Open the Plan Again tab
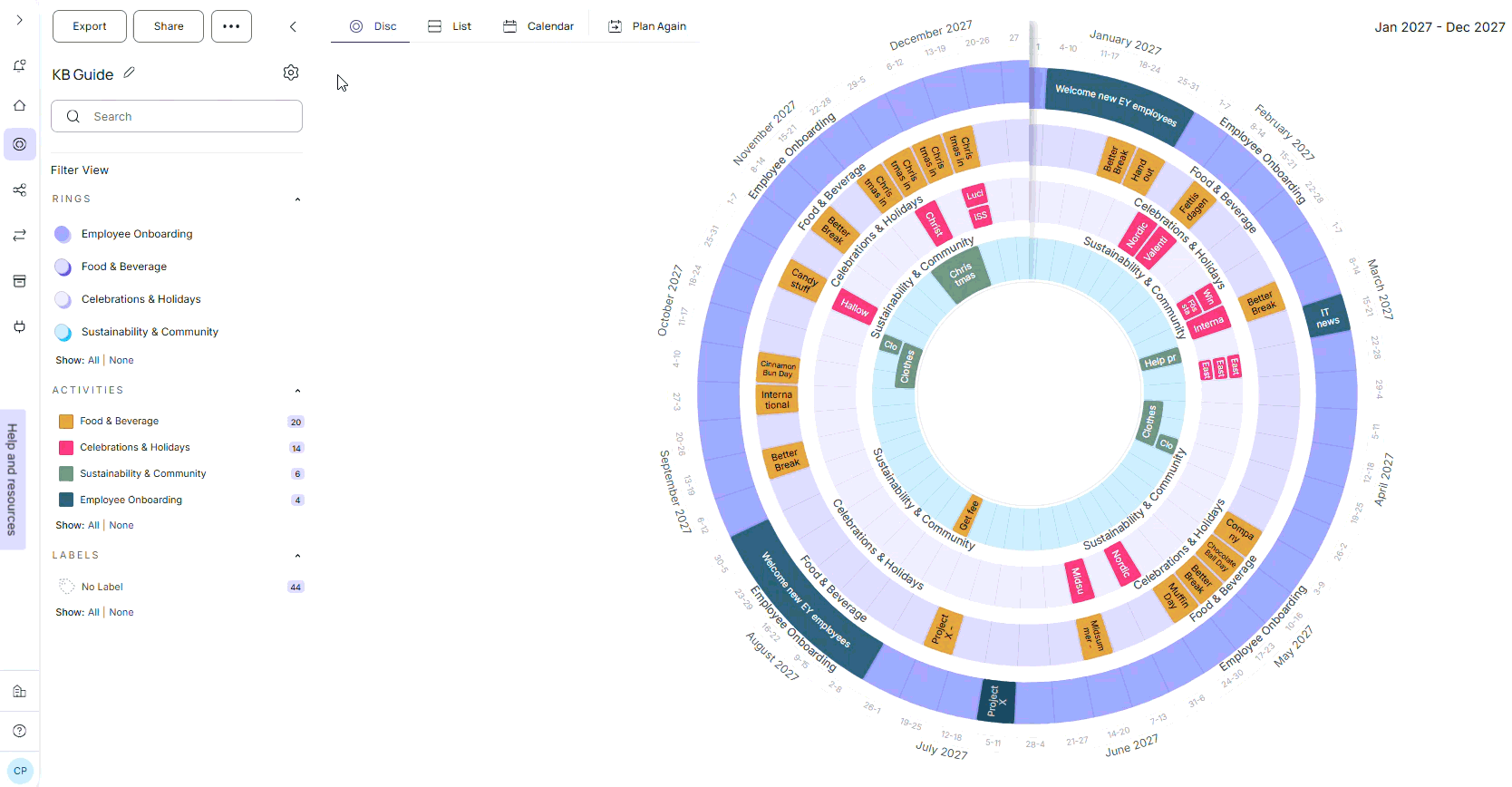The width and height of the screenshot is (1512, 787). [x=647, y=26]
